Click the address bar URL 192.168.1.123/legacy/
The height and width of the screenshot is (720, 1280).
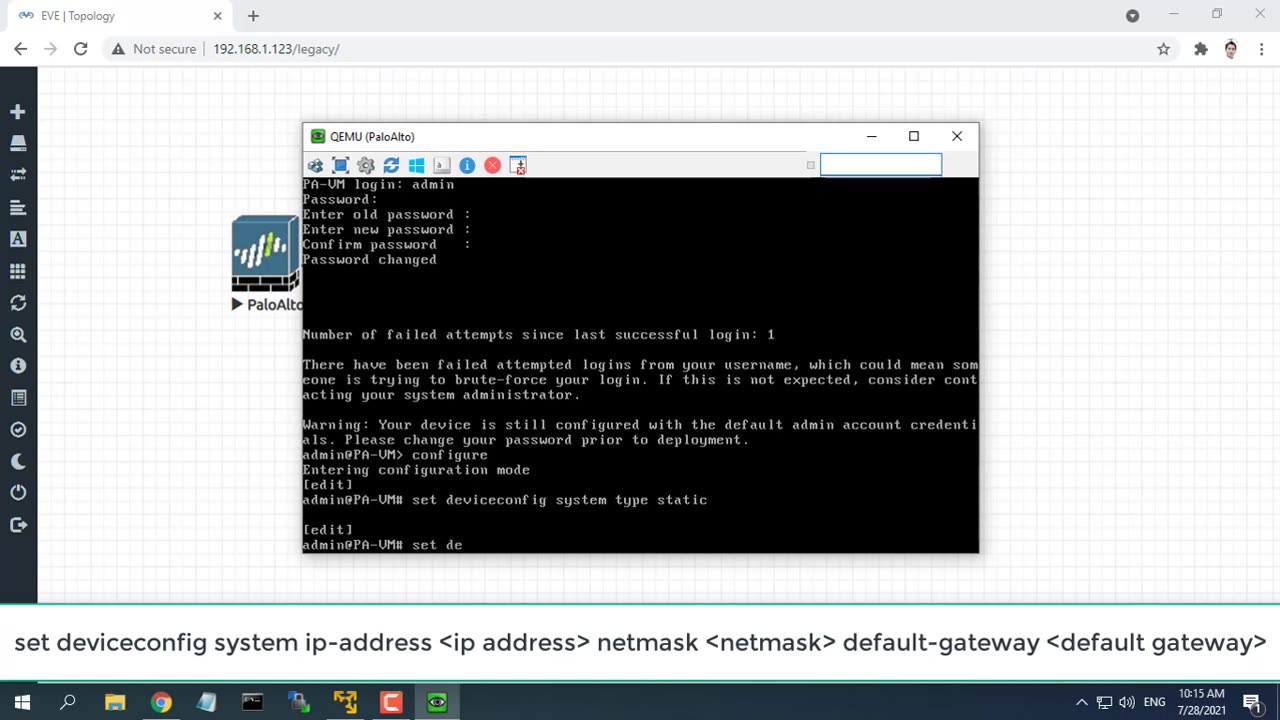point(276,49)
